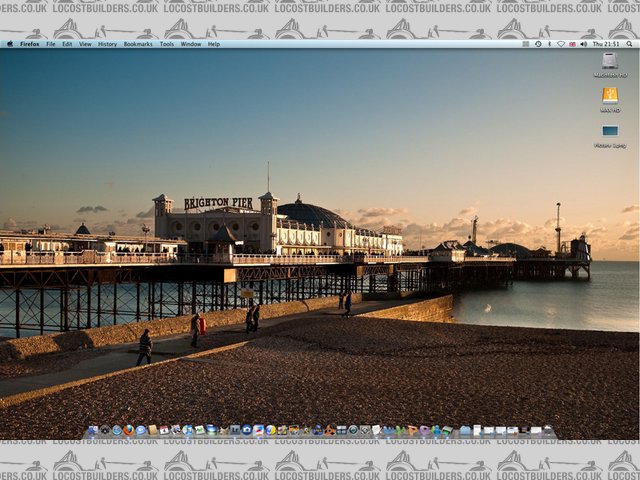Click the Thu 21:51 clock
Viewport: 640px width, 480px height.
606,44
